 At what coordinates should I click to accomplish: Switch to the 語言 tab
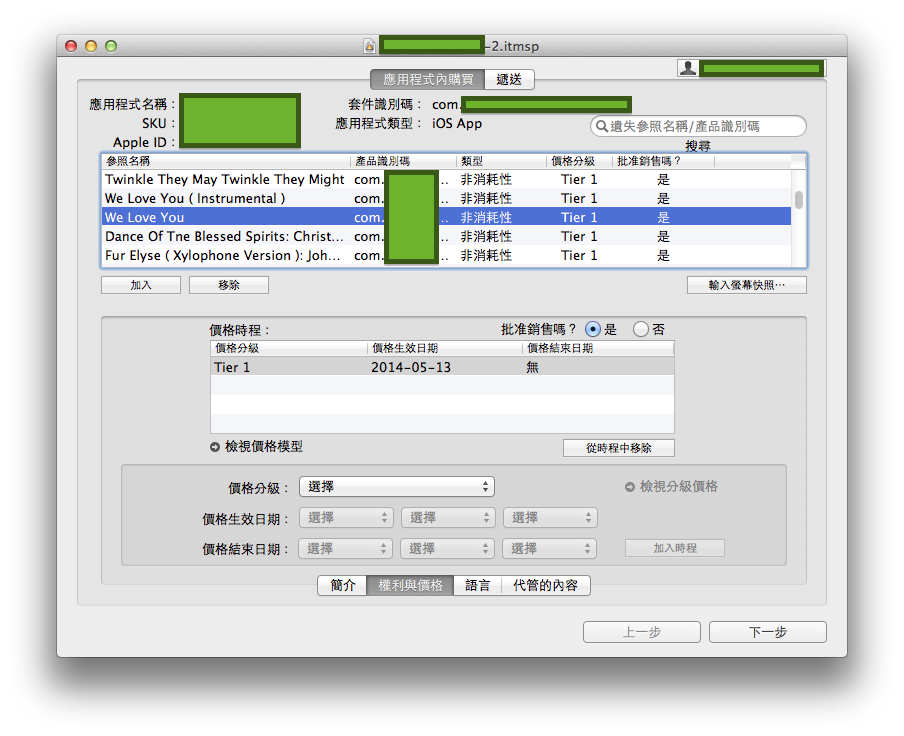[478, 586]
